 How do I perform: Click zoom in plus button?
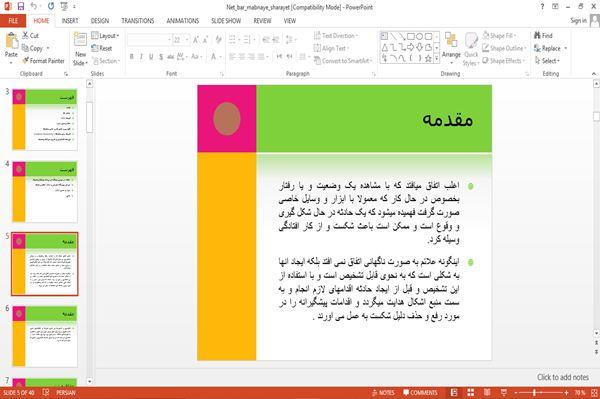click(x=566, y=392)
